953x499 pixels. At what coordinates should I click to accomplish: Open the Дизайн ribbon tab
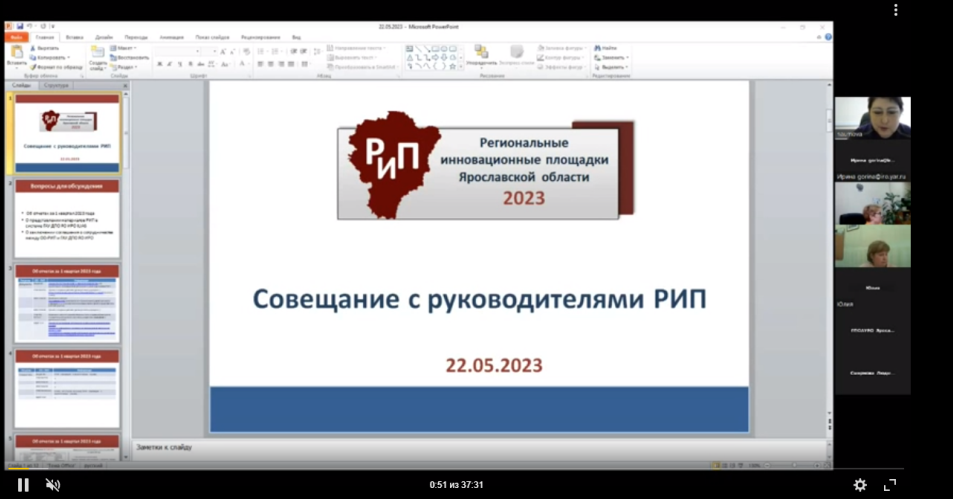coord(104,37)
